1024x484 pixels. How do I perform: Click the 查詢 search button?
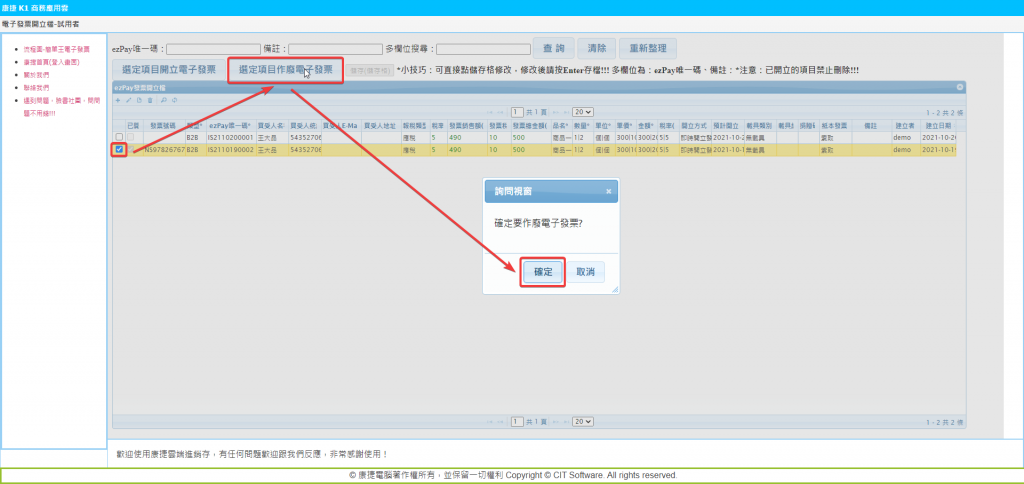(553, 48)
